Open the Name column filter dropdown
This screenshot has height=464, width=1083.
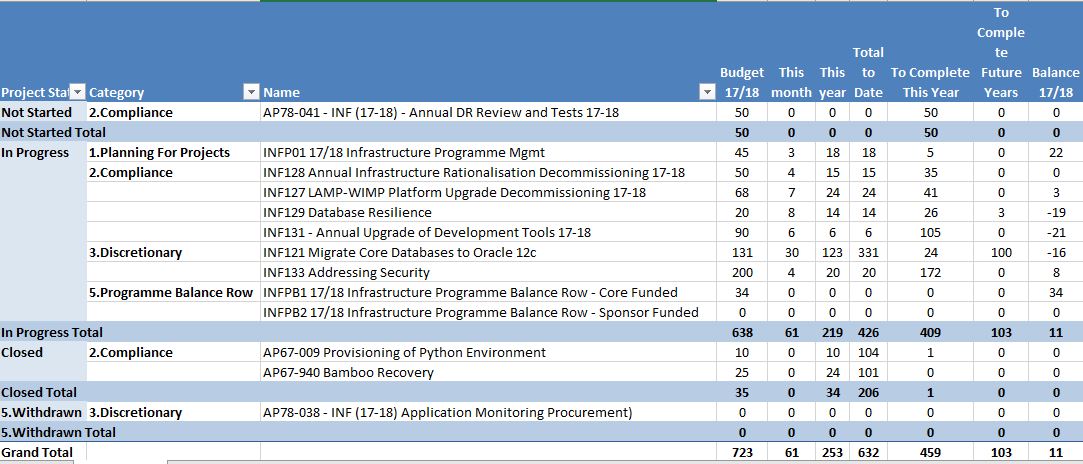point(707,92)
